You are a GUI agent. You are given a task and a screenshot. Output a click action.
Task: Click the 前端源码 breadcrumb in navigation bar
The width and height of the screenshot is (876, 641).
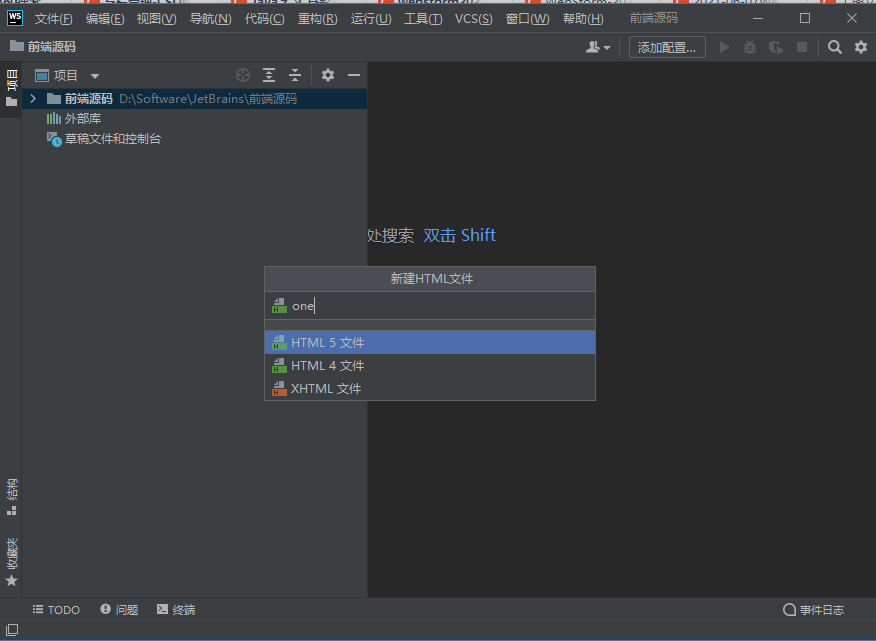coord(43,46)
